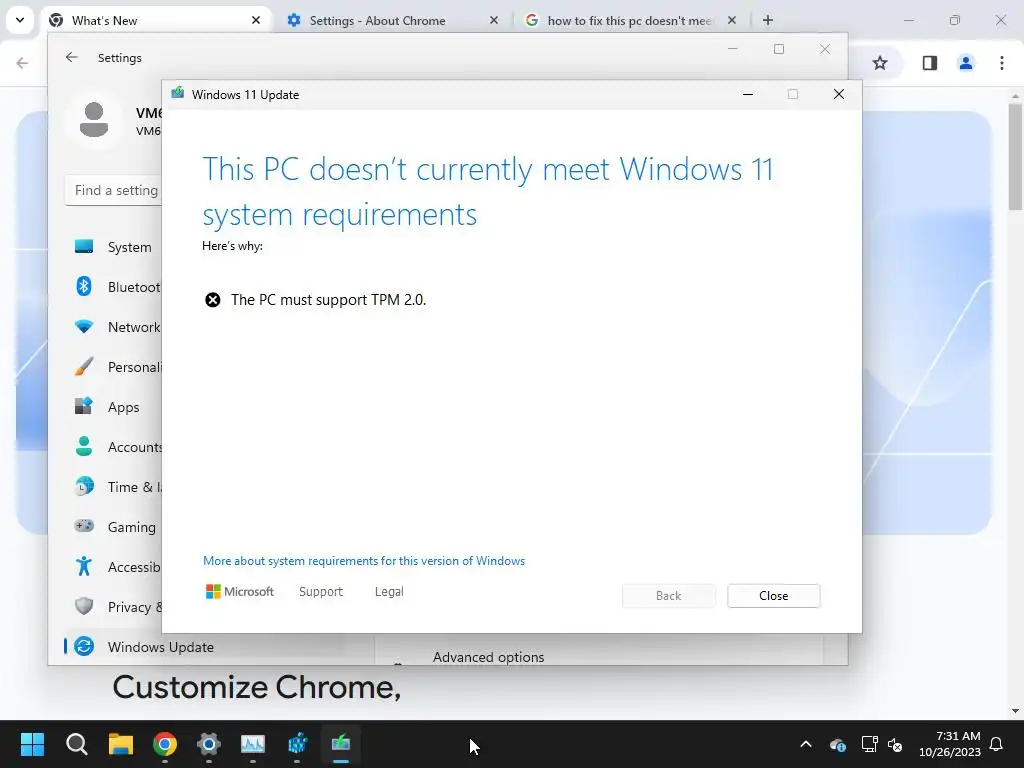Open Advanced options in Settings window
The image size is (1024, 768).
[488, 657]
